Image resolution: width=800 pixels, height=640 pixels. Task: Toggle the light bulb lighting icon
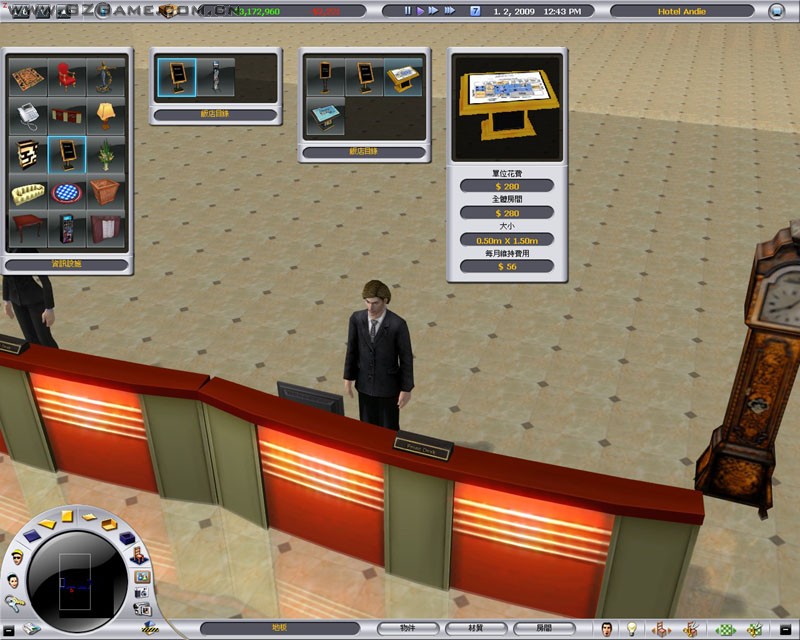[632, 629]
